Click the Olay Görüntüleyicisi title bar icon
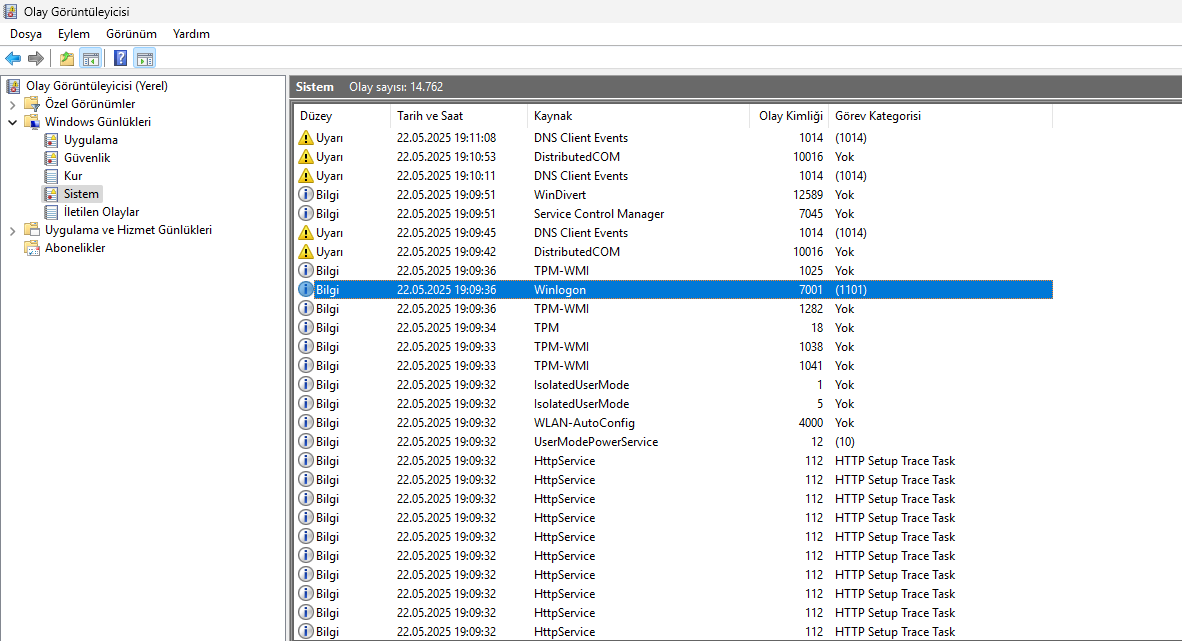 coord(11,11)
